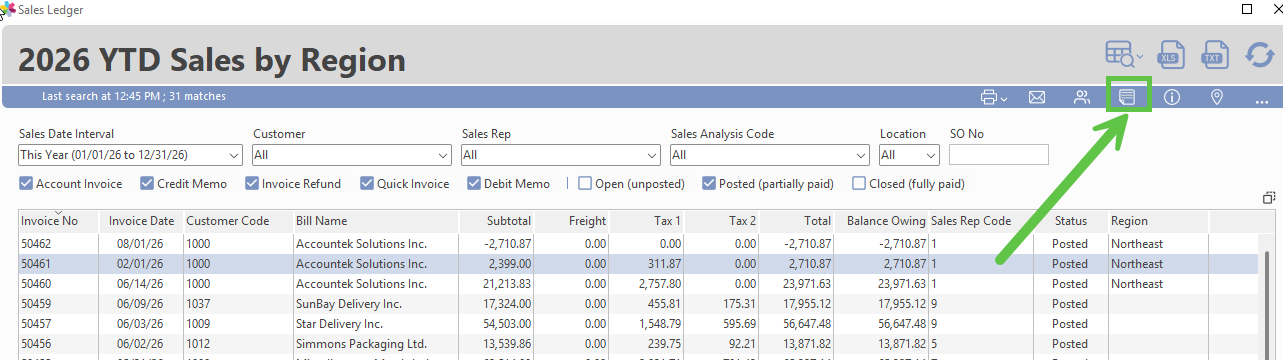Expand the Sales Date Interval dropdown

tap(234, 155)
